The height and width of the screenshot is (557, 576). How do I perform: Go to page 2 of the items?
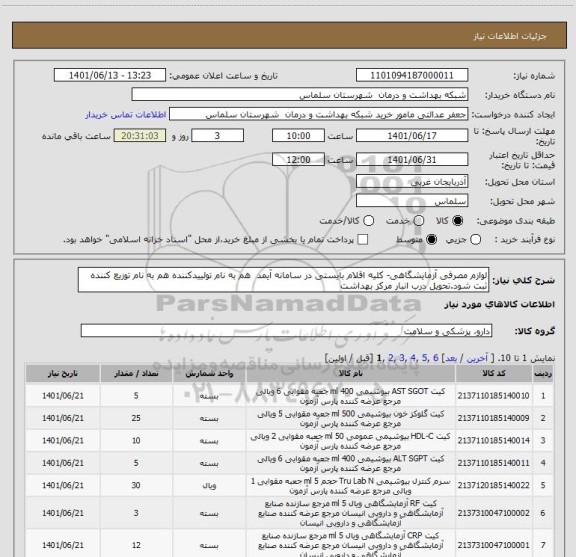(390, 358)
